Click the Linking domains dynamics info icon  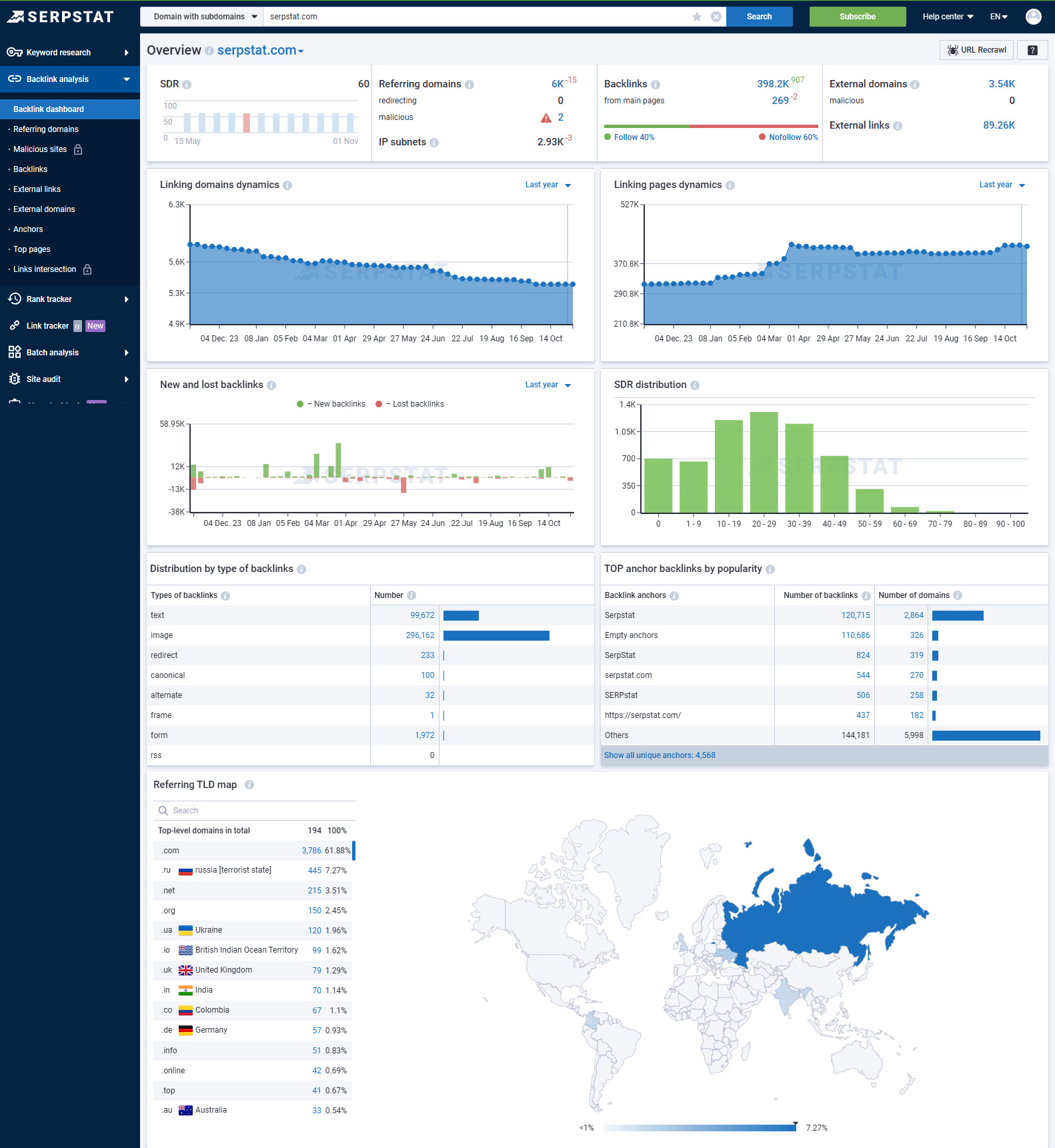pyautogui.click(x=287, y=185)
